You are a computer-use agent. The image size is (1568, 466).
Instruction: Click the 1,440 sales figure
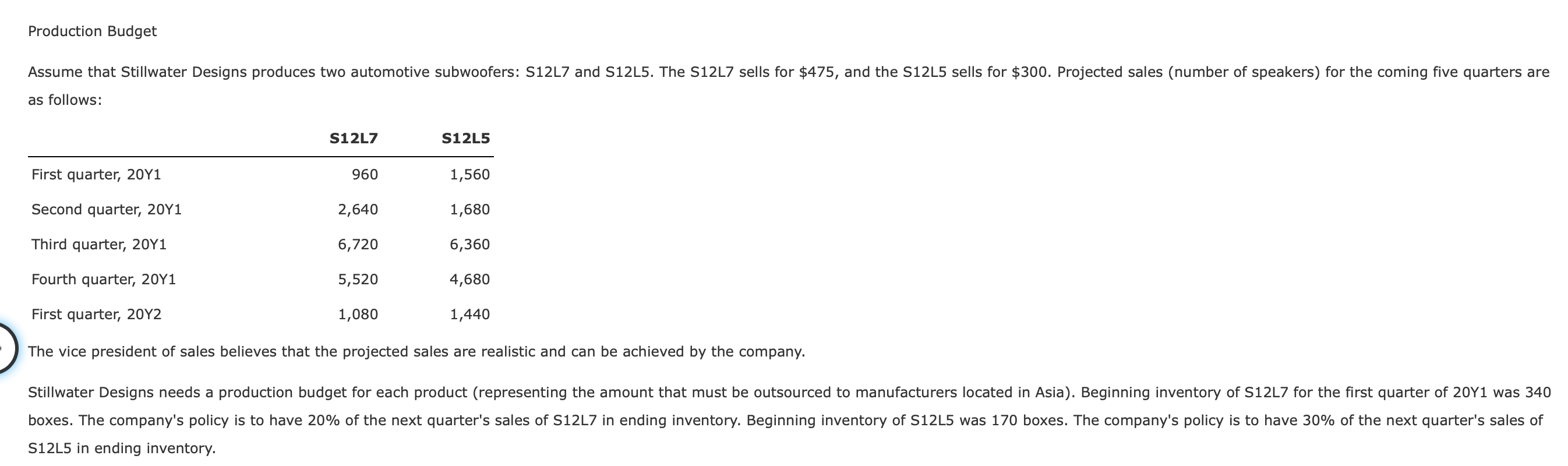click(x=470, y=315)
